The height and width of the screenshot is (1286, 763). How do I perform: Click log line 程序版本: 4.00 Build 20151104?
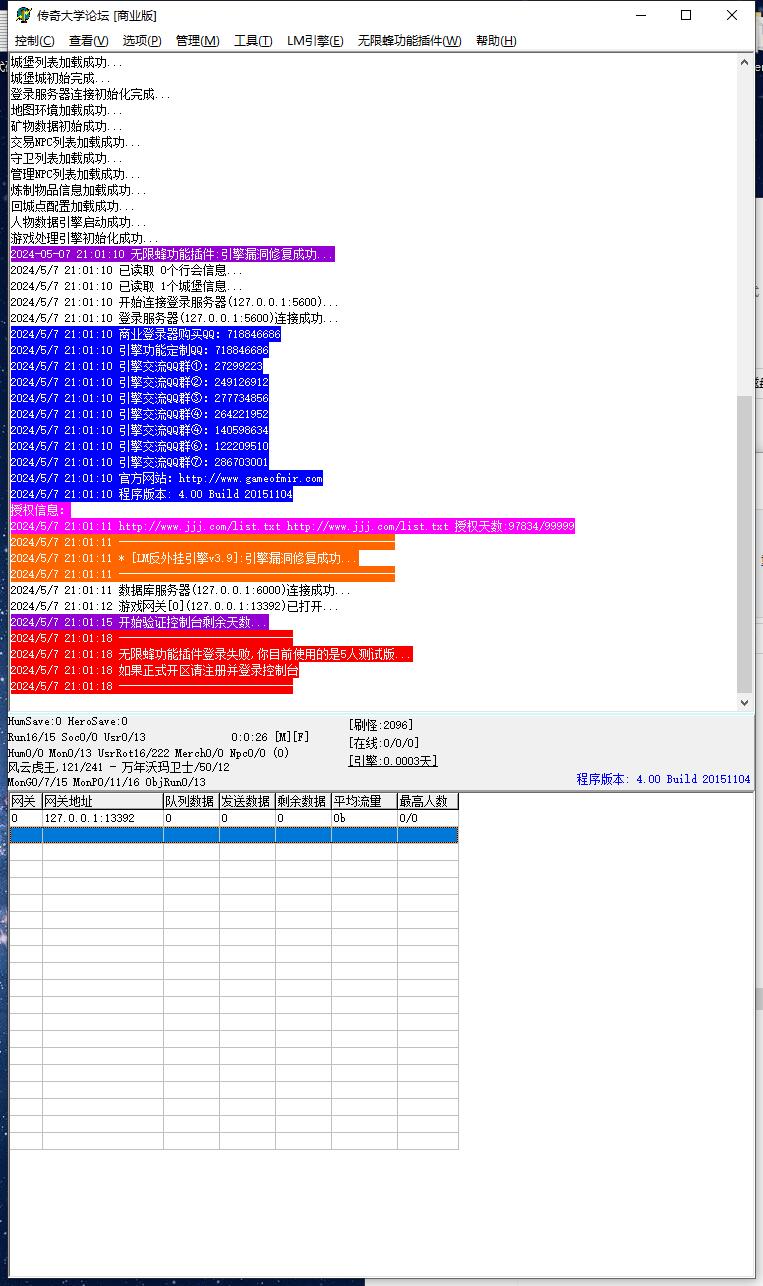tap(151, 494)
